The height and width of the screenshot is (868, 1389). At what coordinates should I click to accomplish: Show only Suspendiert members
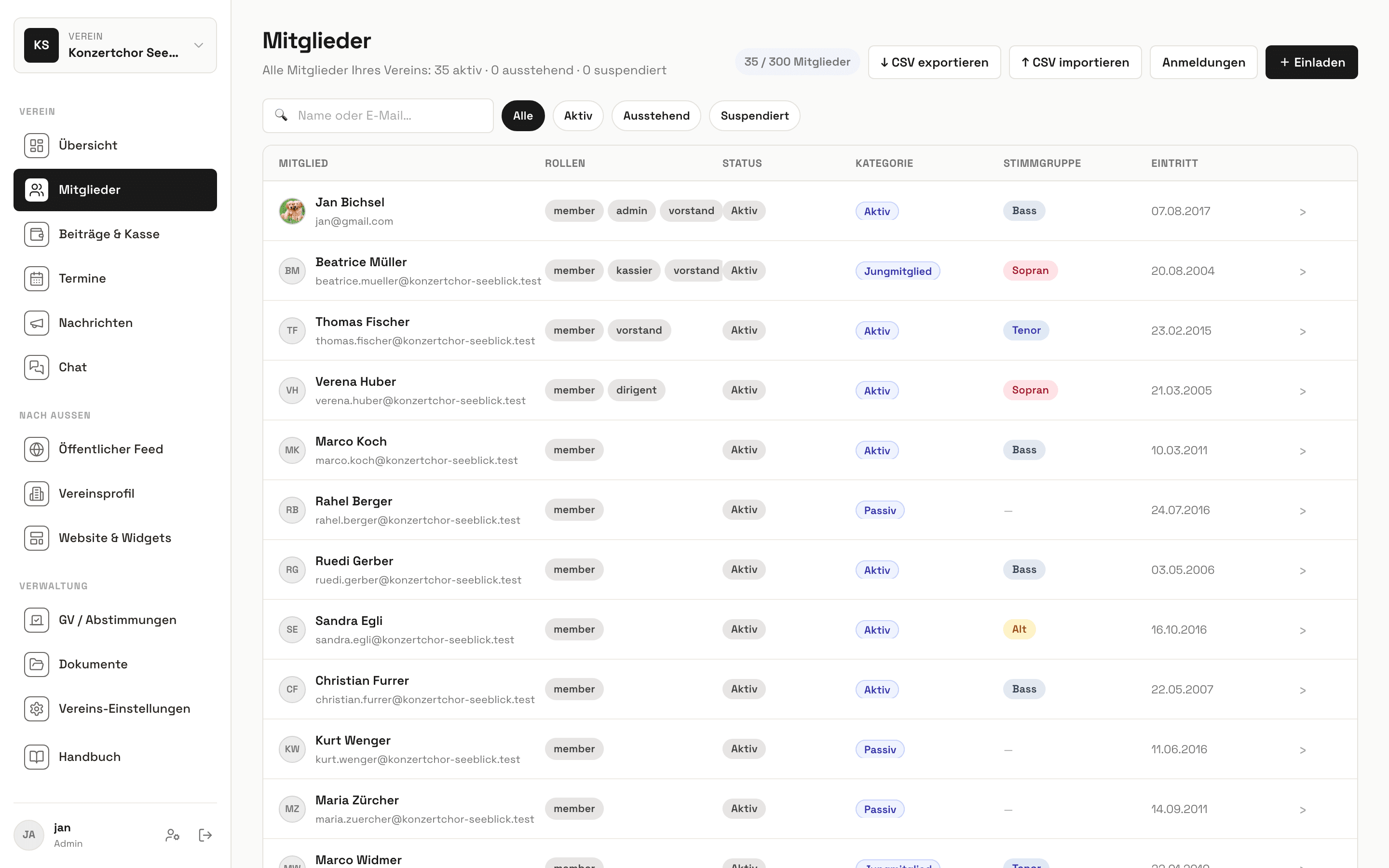point(754,115)
